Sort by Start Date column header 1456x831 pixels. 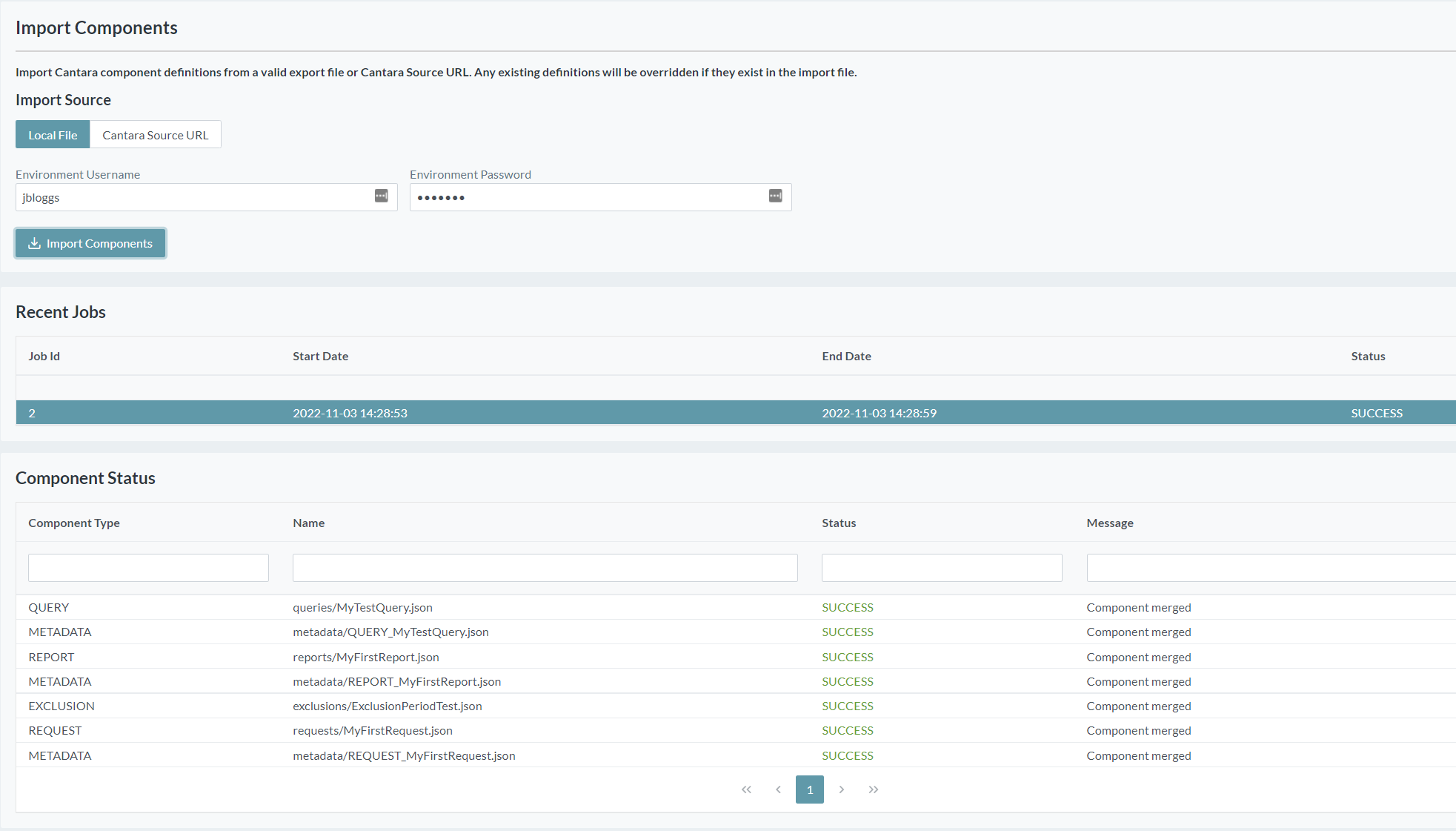pyautogui.click(x=320, y=357)
